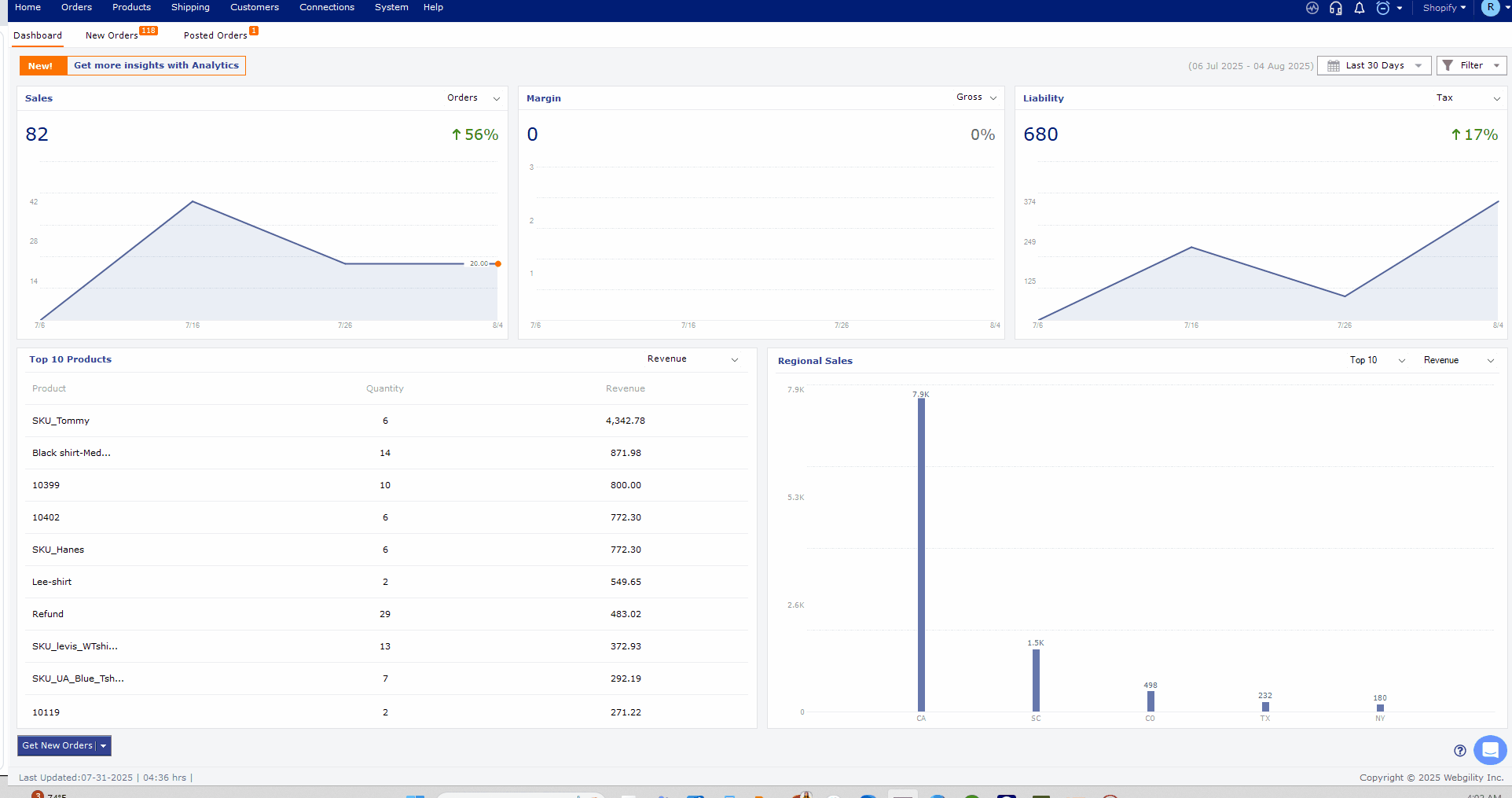Switch to the Posted Orders tab
This screenshot has width=1512, height=798.
click(x=215, y=35)
